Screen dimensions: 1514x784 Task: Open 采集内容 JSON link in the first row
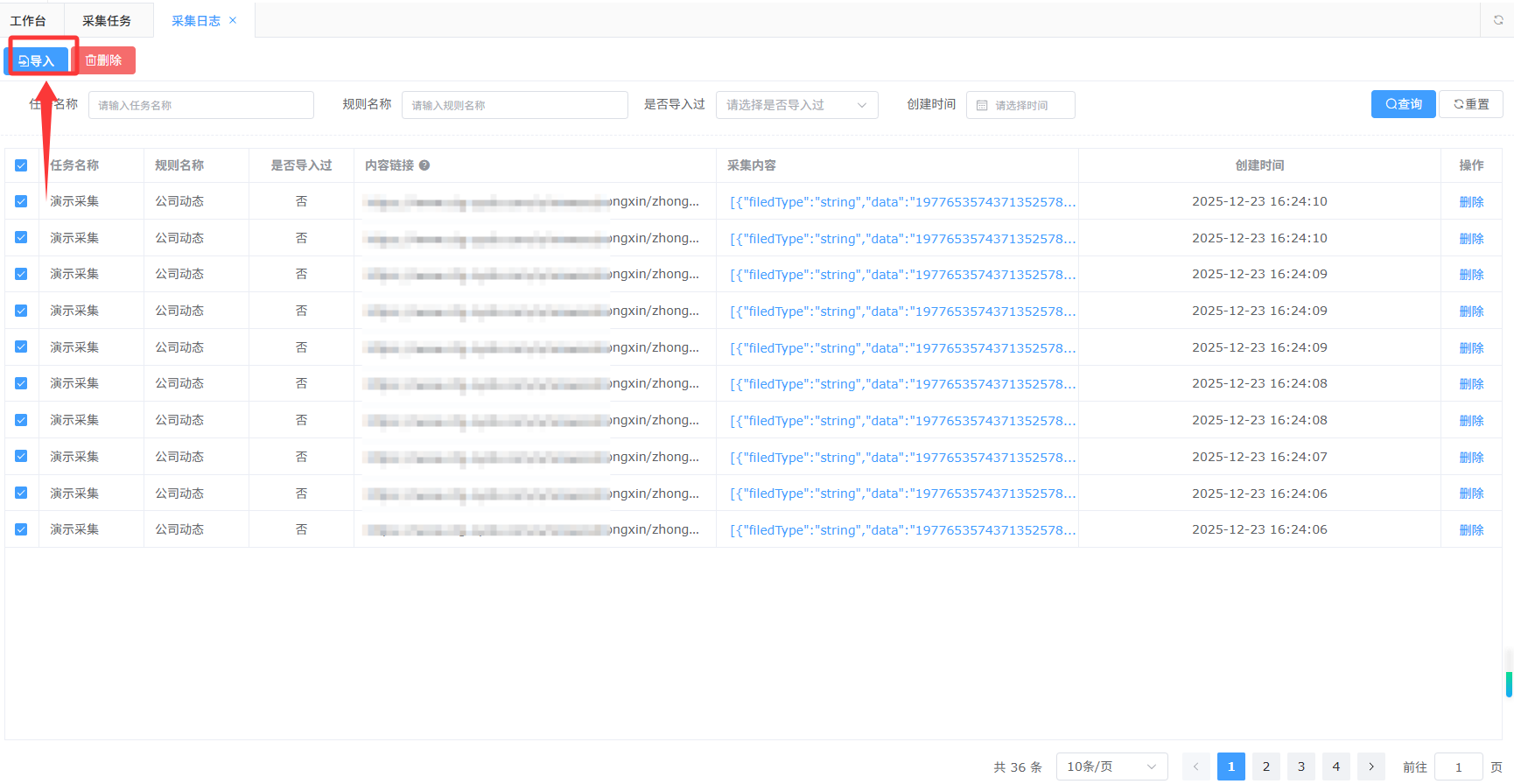(902, 202)
